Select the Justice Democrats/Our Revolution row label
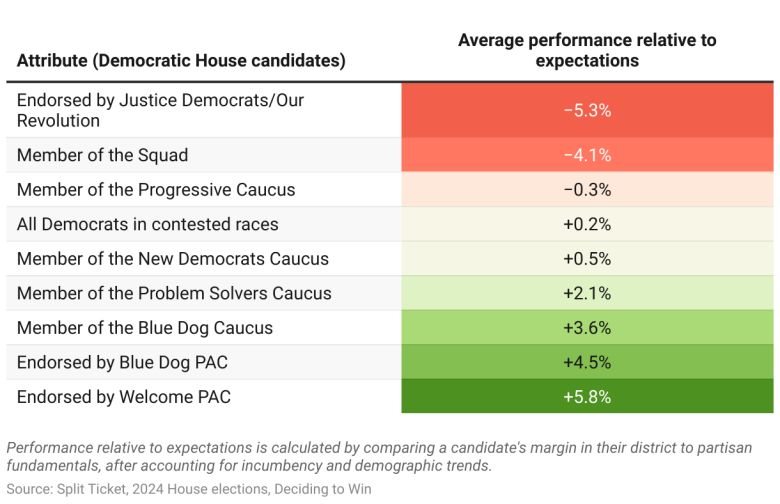 coord(160,110)
